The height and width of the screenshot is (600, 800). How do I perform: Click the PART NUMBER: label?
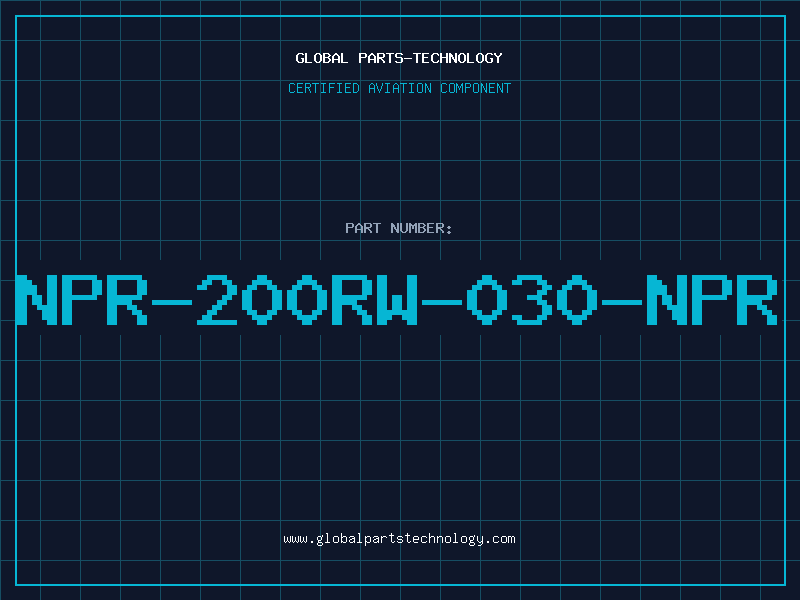pyautogui.click(x=399, y=228)
